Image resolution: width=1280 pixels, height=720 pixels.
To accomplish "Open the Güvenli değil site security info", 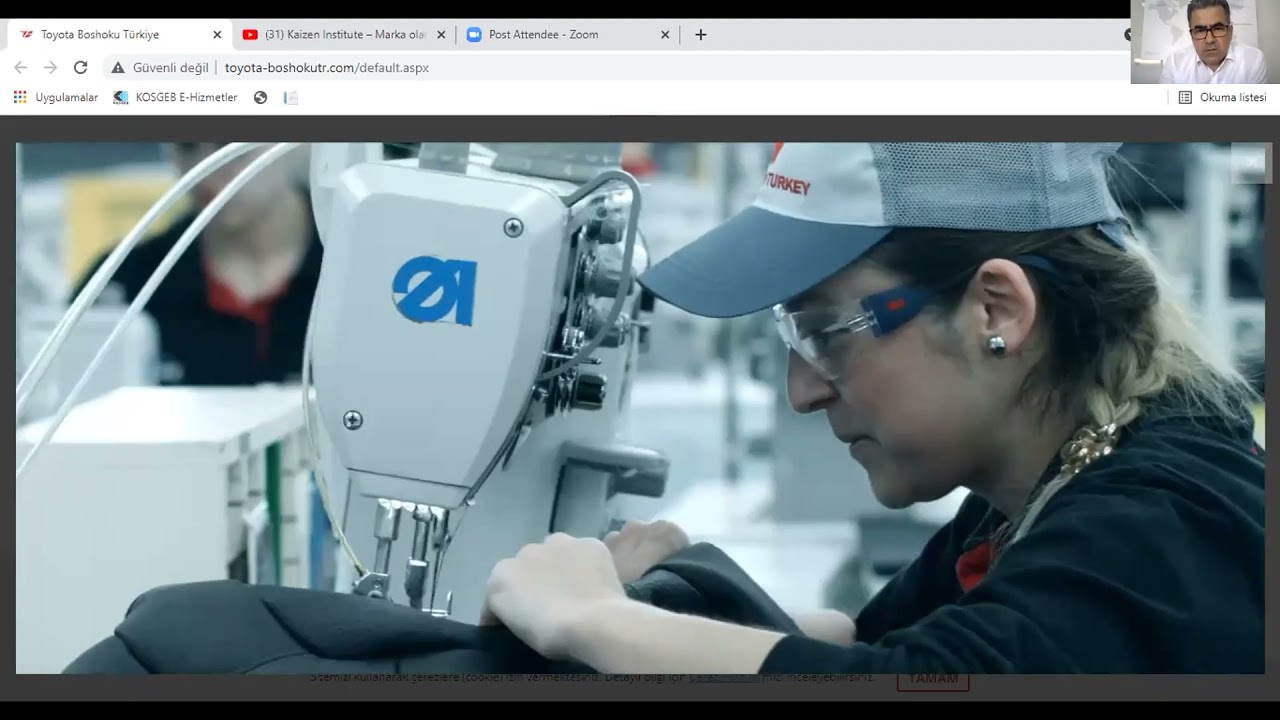I will coord(161,67).
